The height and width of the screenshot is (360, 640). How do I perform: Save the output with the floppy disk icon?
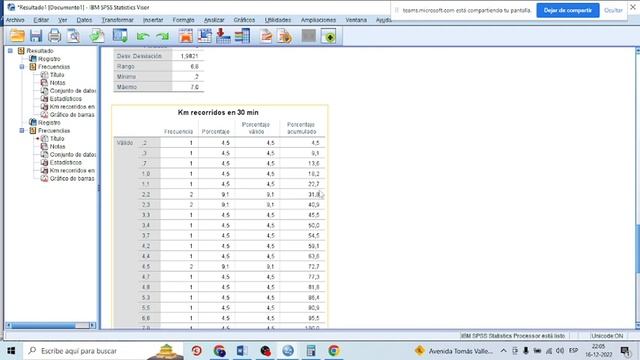coord(36,36)
